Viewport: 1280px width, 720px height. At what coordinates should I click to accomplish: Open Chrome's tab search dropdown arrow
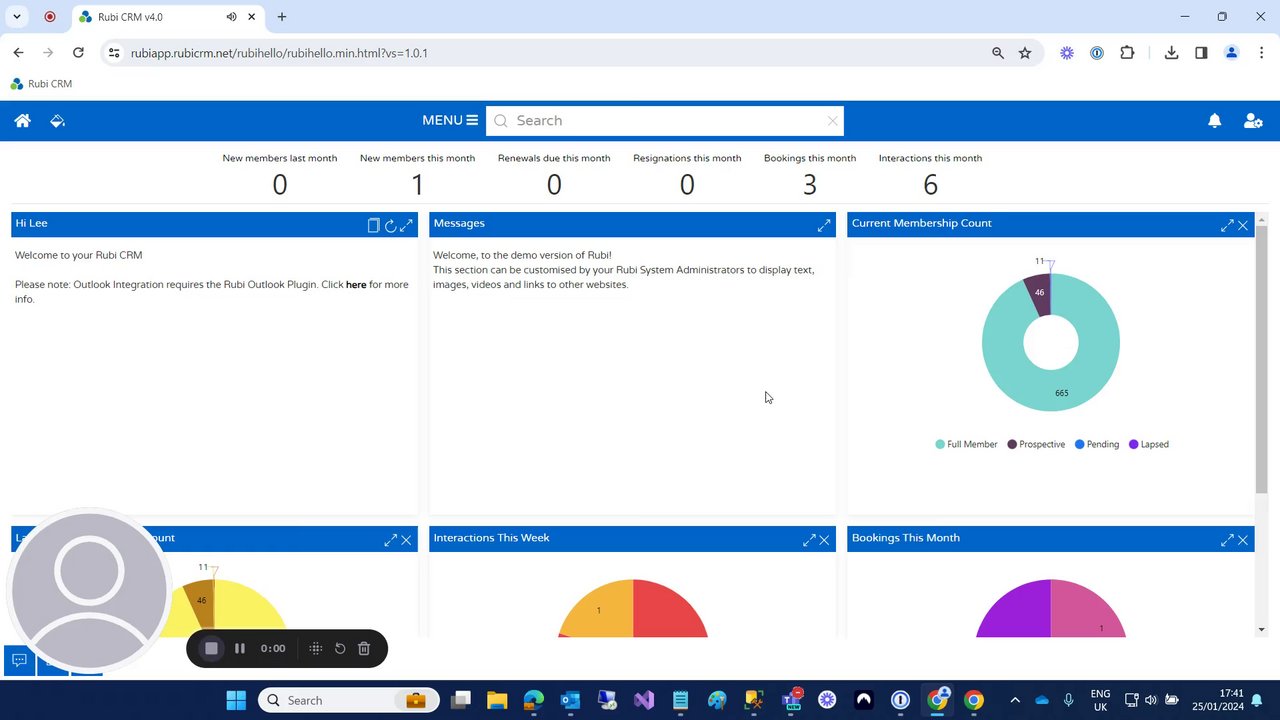click(17, 17)
